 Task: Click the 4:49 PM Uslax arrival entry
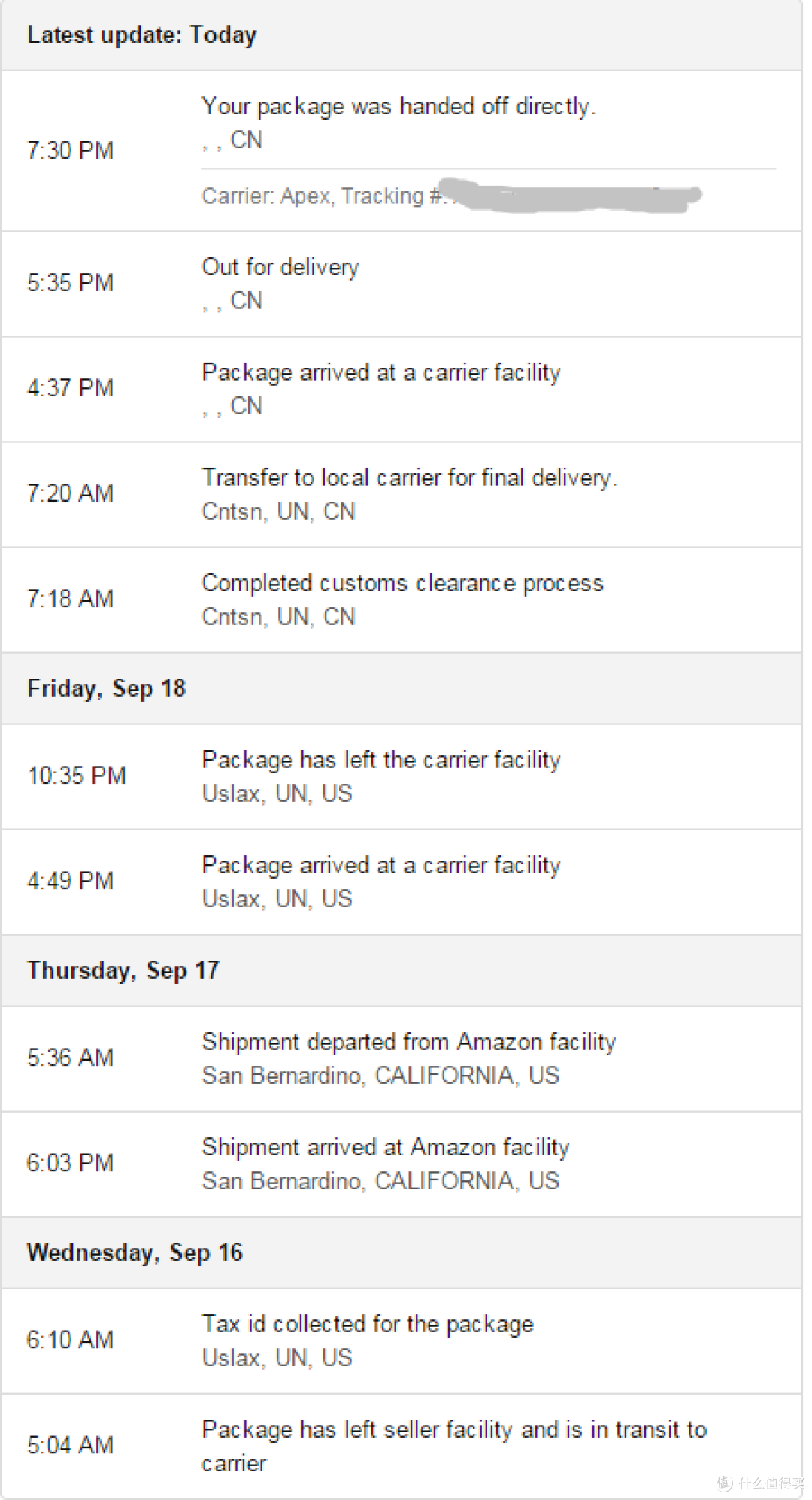coord(401,882)
